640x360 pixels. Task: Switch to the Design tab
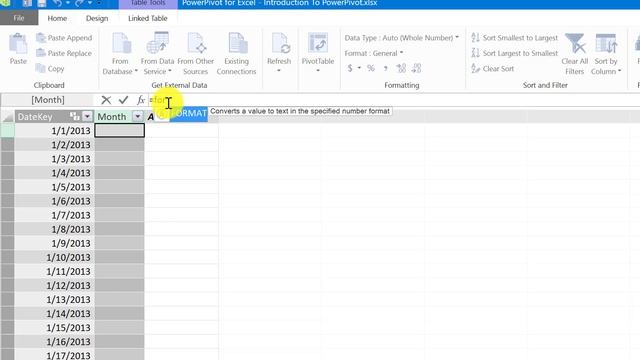click(97, 18)
